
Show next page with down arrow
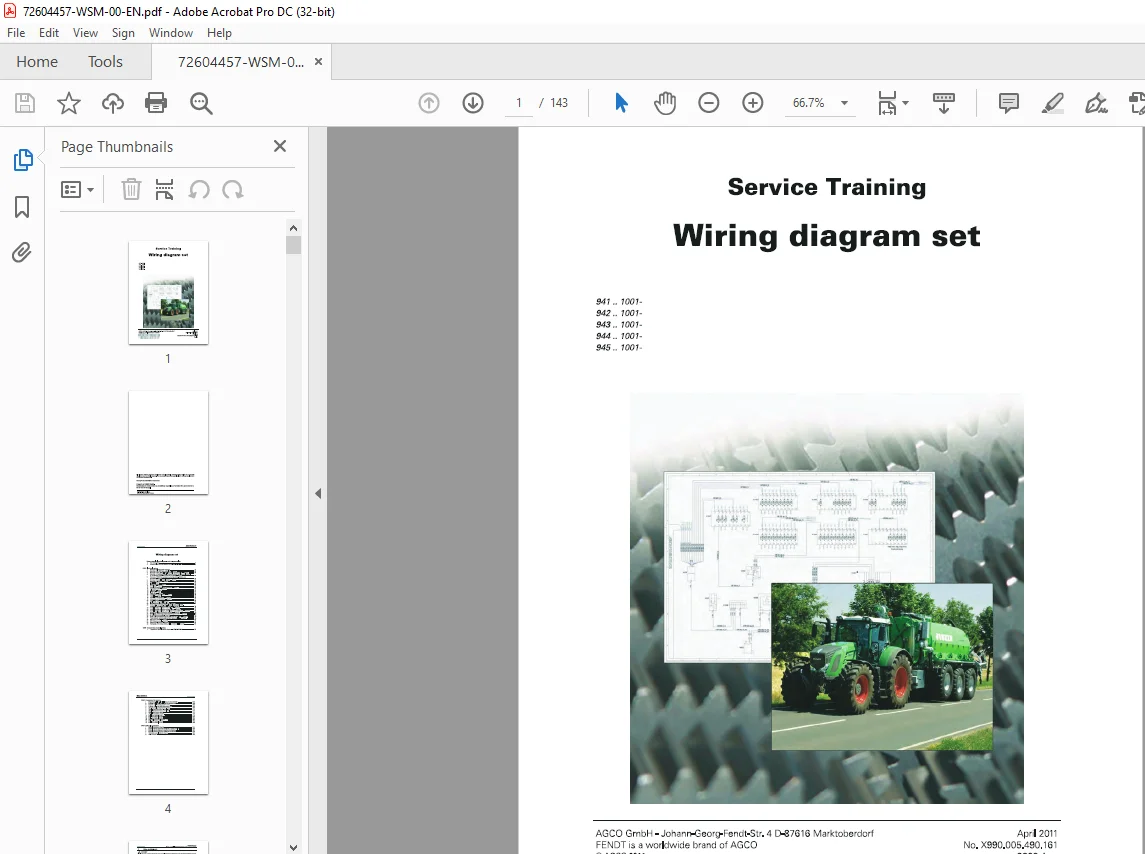click(472, 103)
